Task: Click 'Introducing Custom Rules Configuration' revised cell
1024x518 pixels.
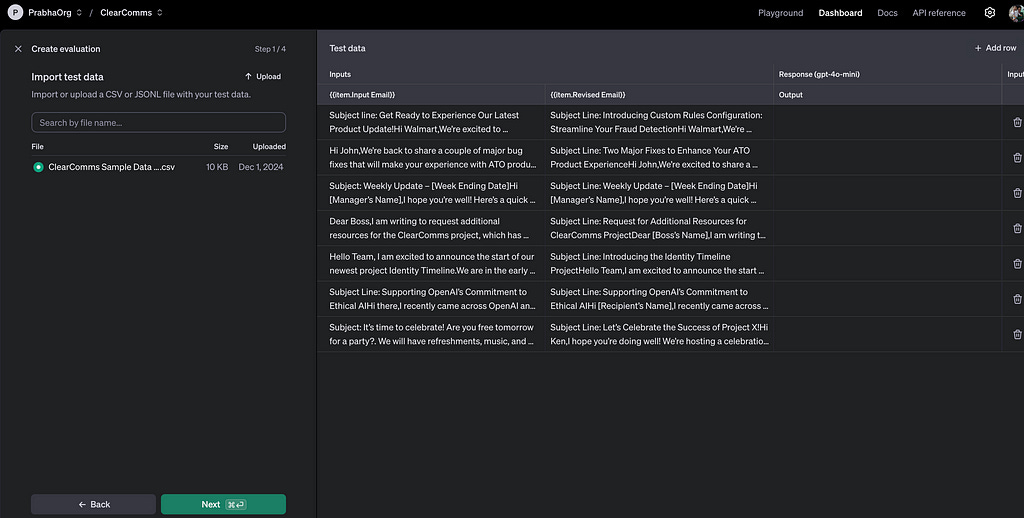Action: coord(660,122)
